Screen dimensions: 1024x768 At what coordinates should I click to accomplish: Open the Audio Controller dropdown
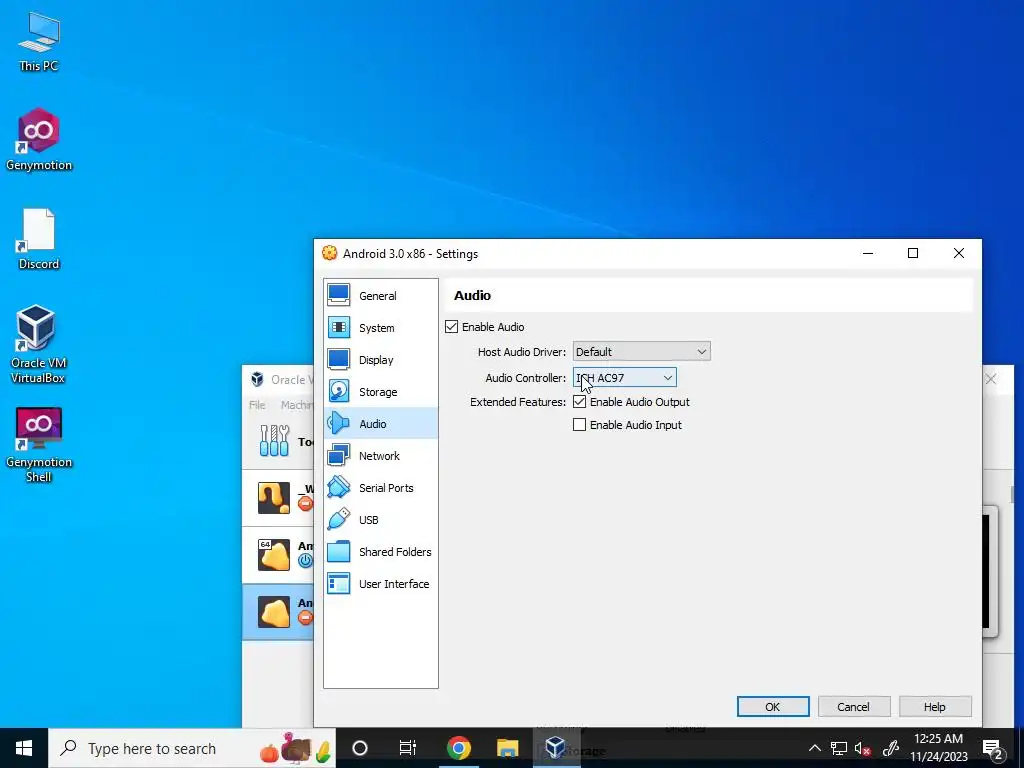624,377
